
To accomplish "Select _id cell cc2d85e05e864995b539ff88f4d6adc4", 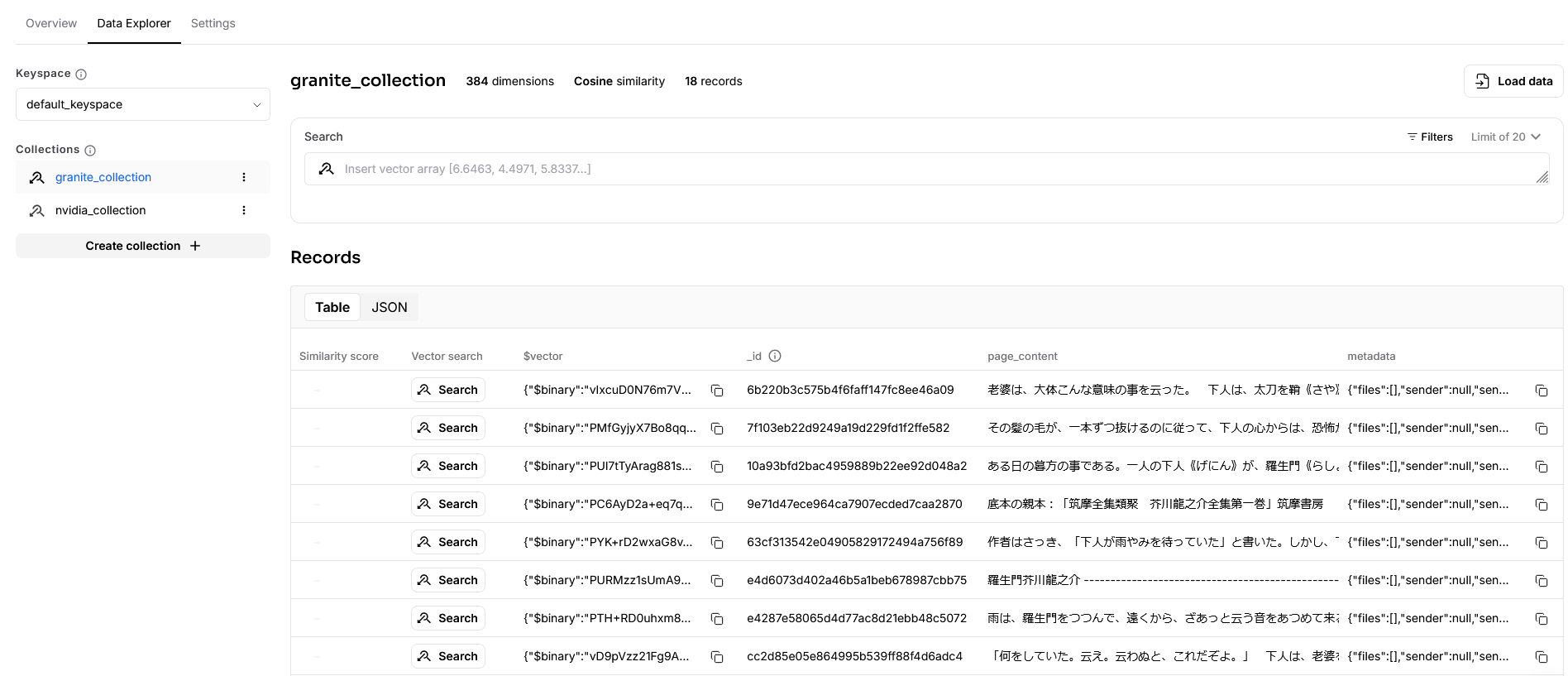I will coord(854,656).
